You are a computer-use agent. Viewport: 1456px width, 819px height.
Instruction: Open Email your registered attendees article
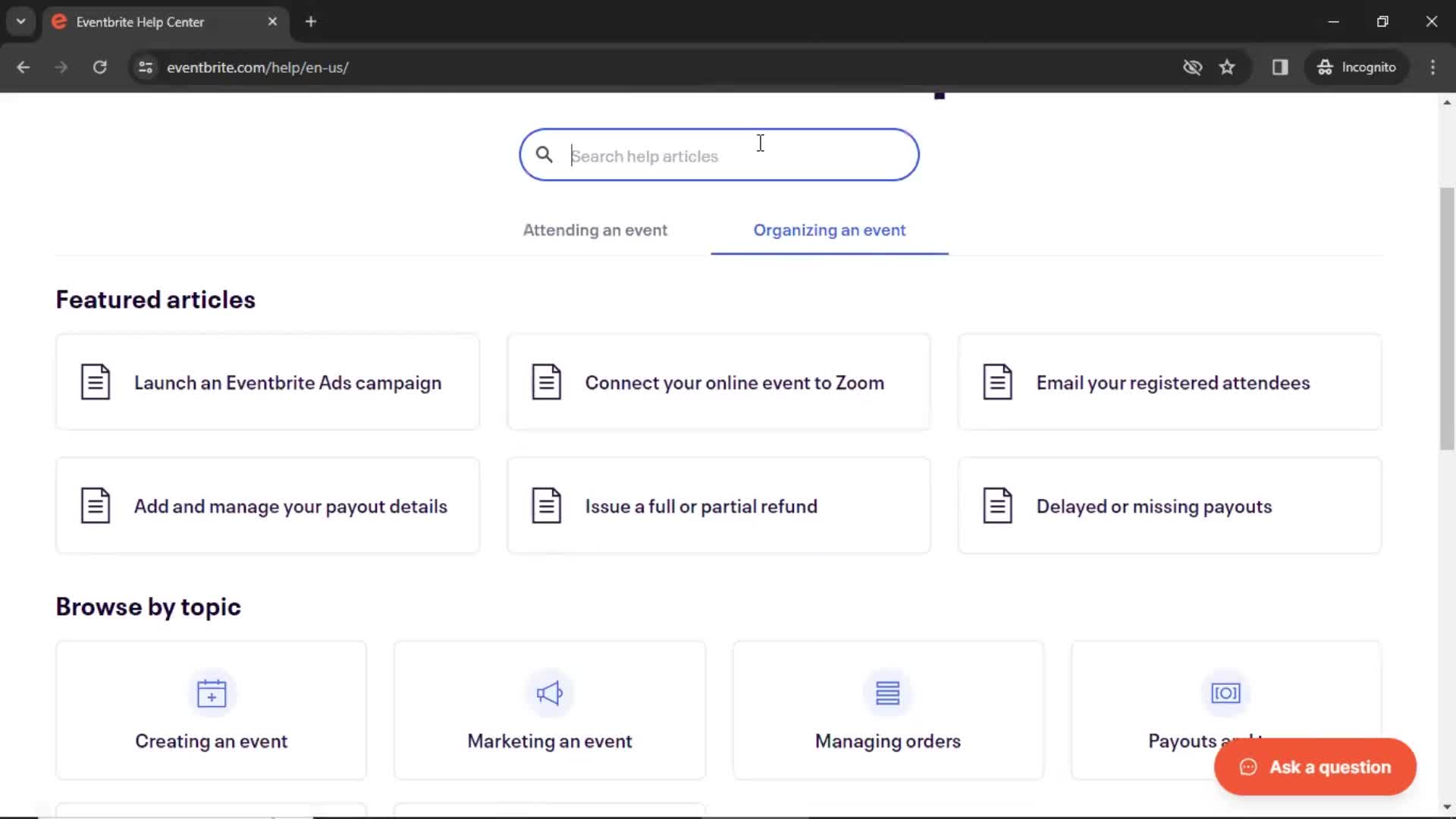coord(1169,382)
